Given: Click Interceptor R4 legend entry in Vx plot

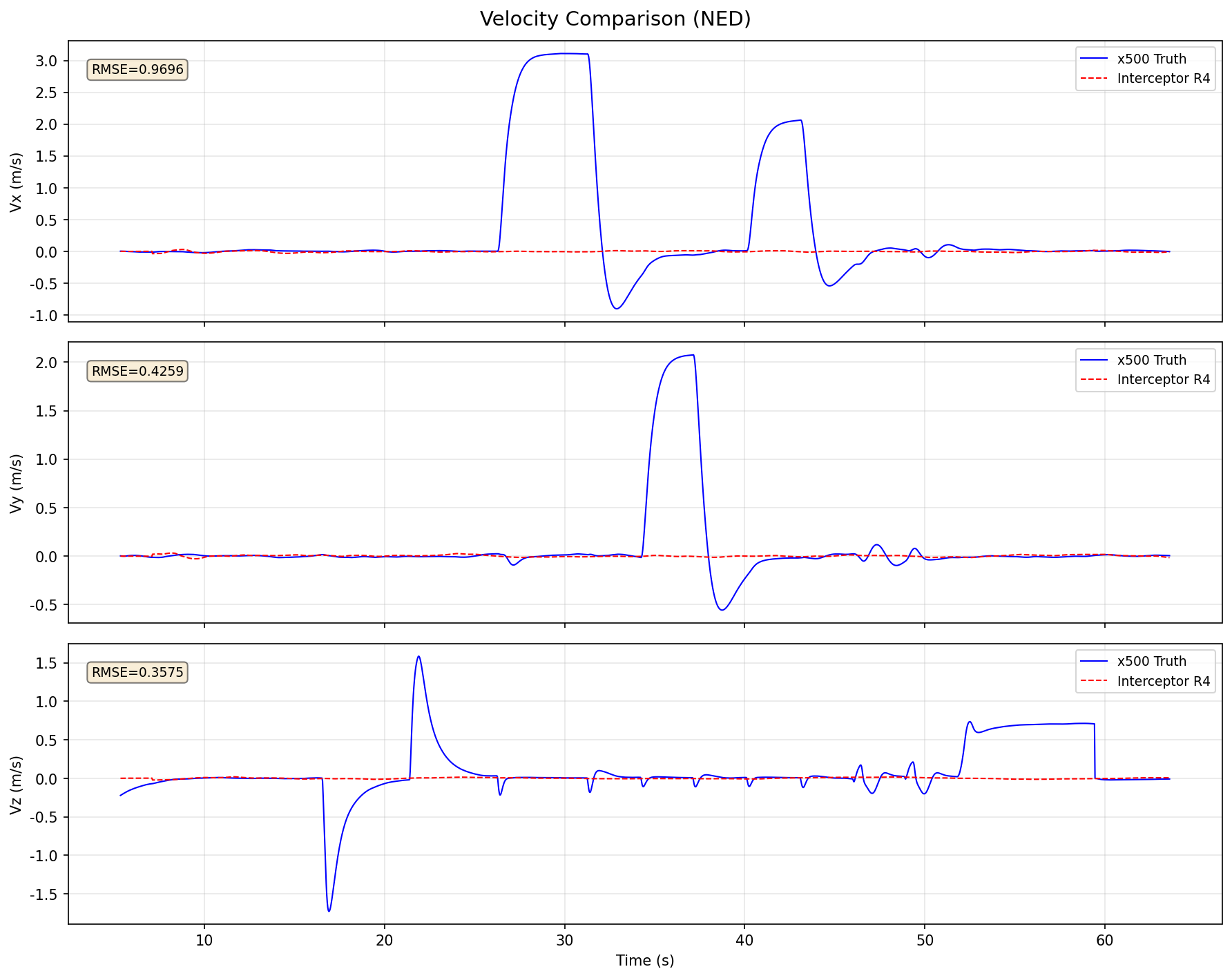Looking at the screenshot, I should click(1145, 78).
